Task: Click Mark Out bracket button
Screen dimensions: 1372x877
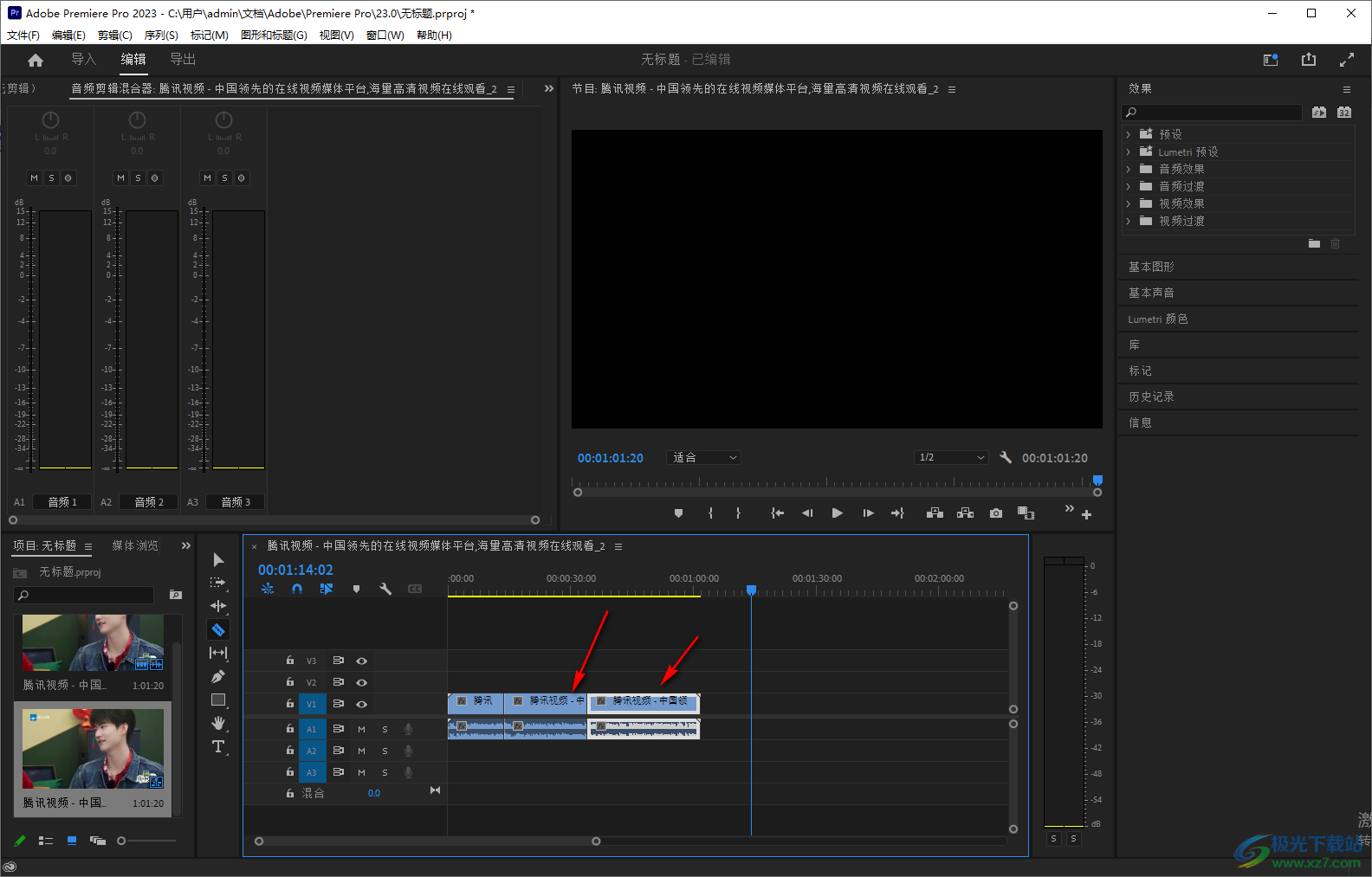Action: 738,513
